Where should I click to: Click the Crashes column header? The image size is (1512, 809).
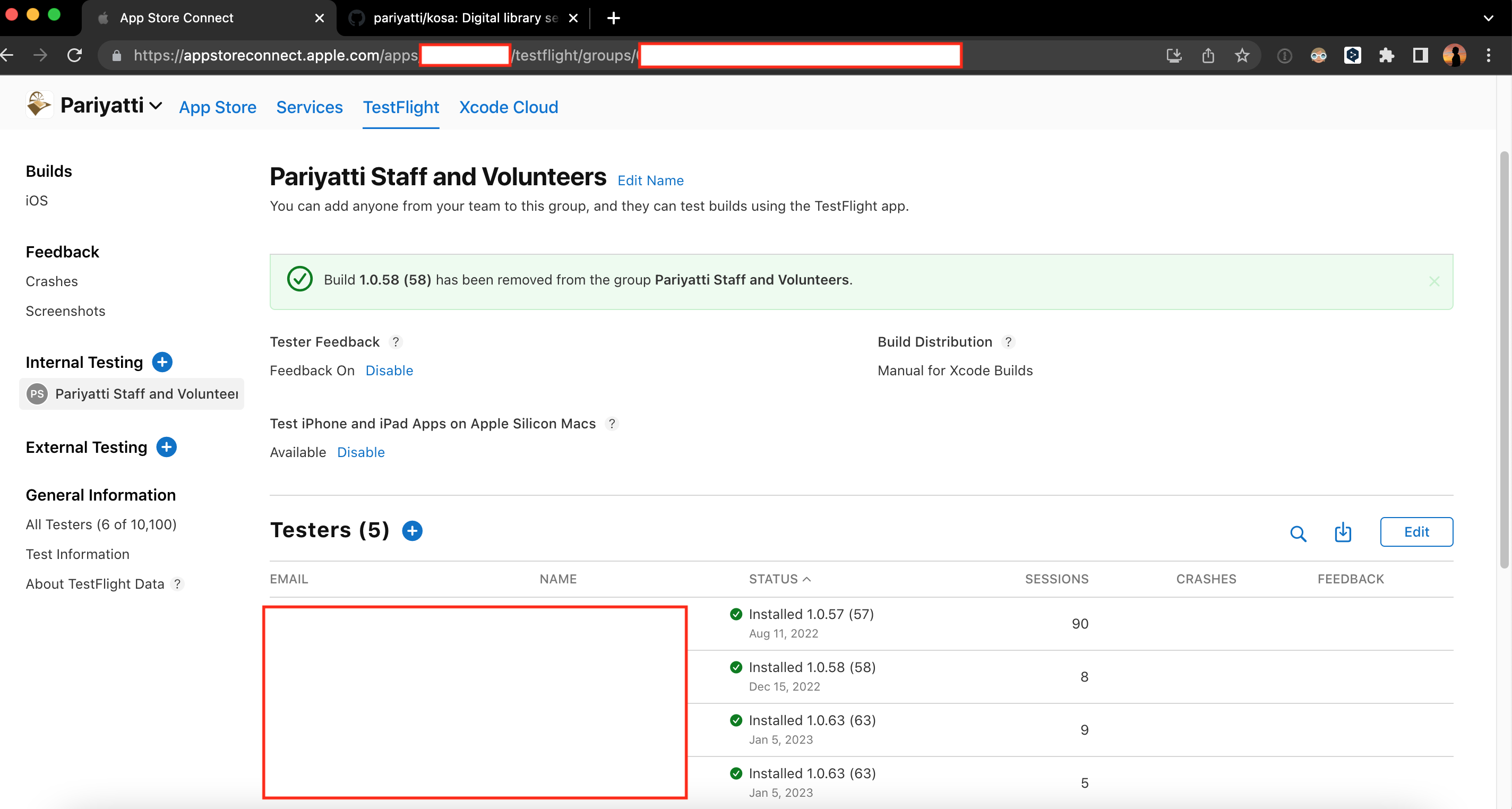(1206, 579)
